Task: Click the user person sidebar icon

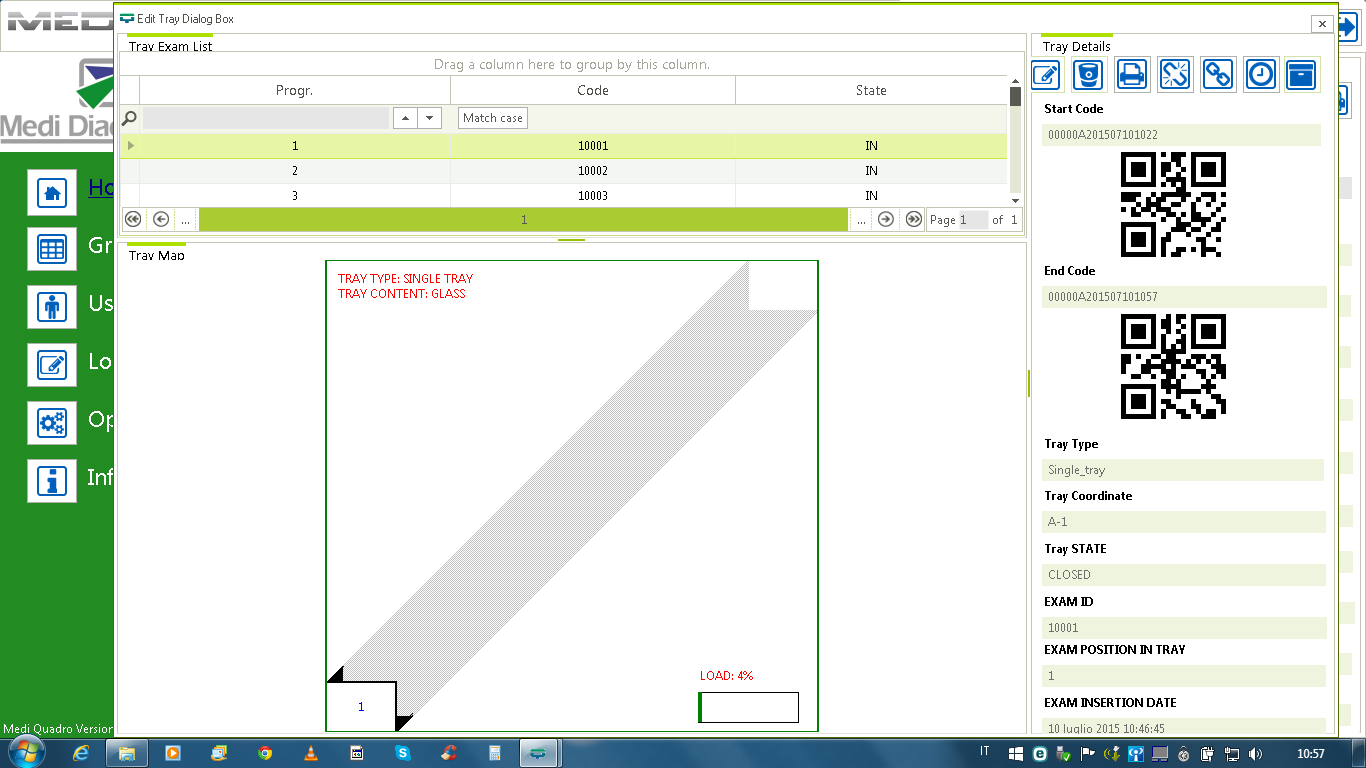Action: point(52,307)
